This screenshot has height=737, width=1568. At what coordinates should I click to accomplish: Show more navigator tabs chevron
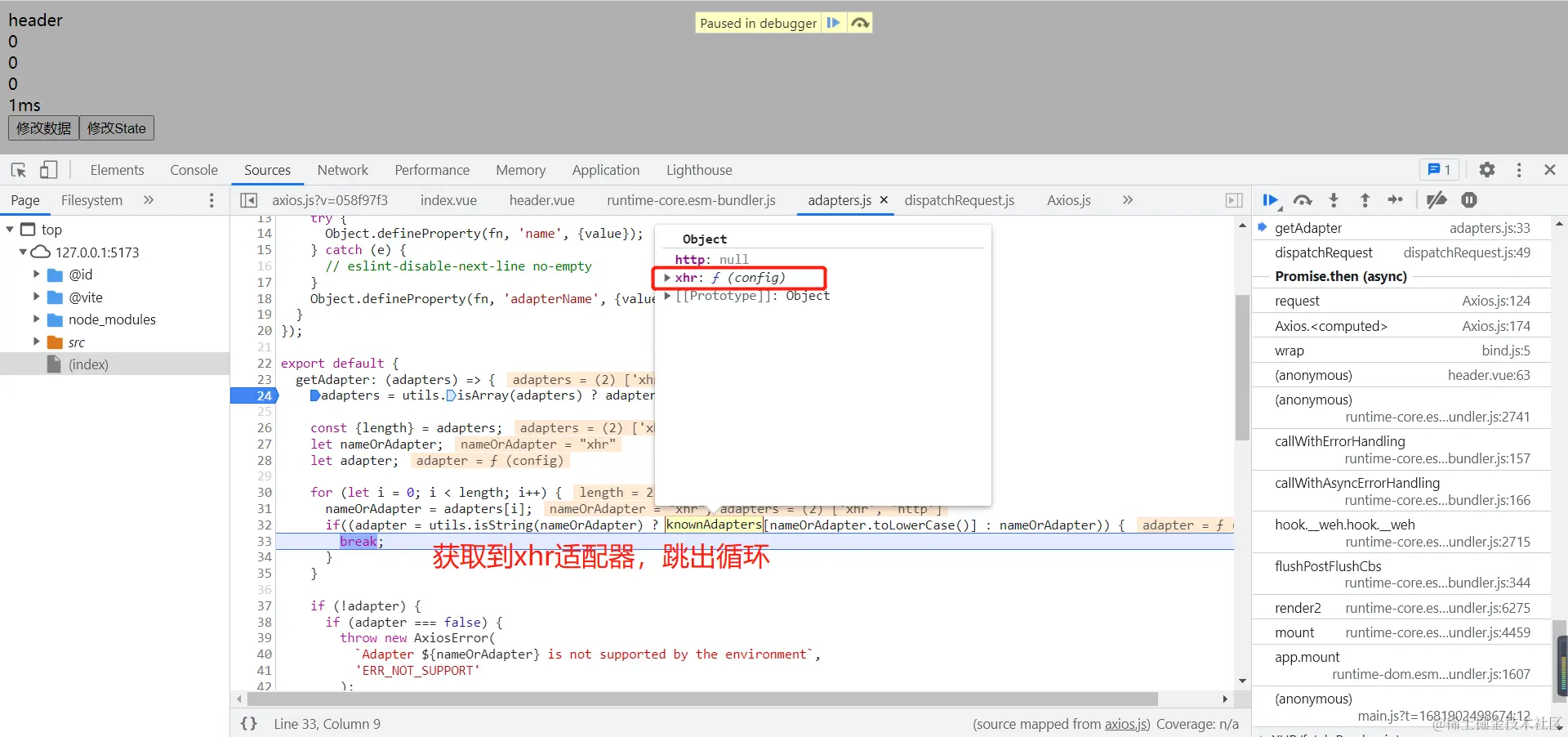click(149, 200)
